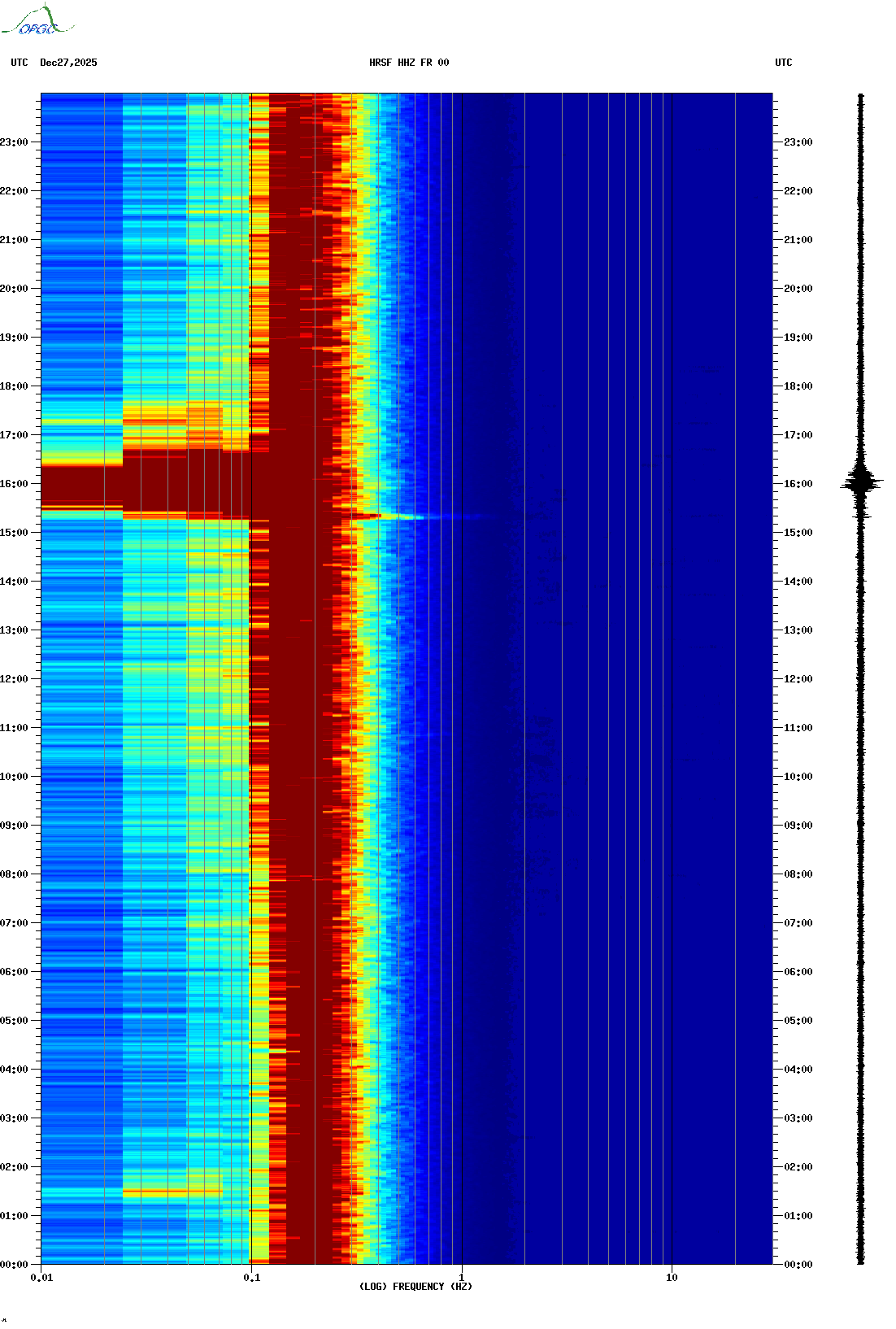This screenshot has width=896, height=1329.
Task: Click the HRSF HHZ FR 00 station title
Action: [409, 63]
